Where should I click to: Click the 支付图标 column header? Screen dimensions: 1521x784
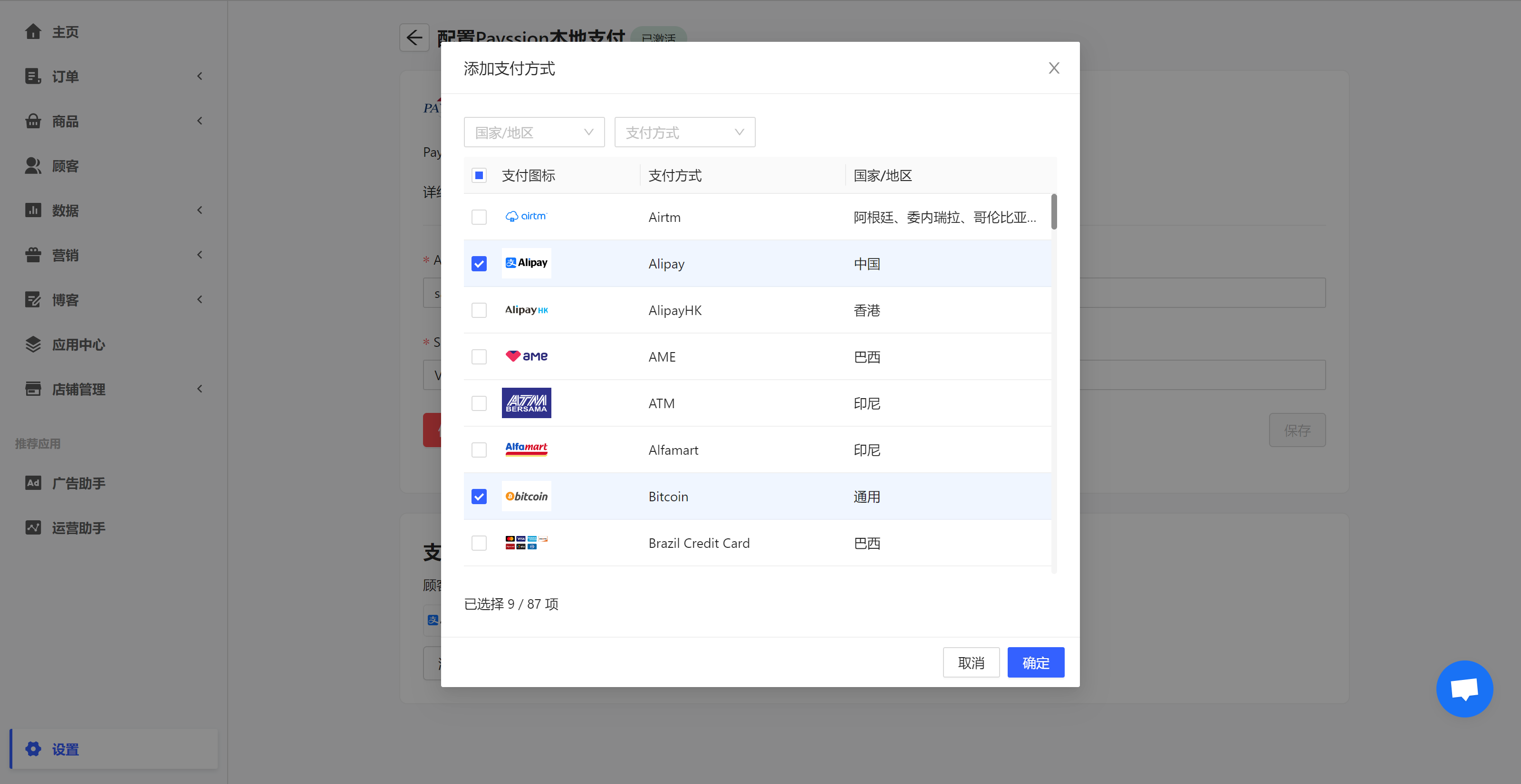coord(529,175)
